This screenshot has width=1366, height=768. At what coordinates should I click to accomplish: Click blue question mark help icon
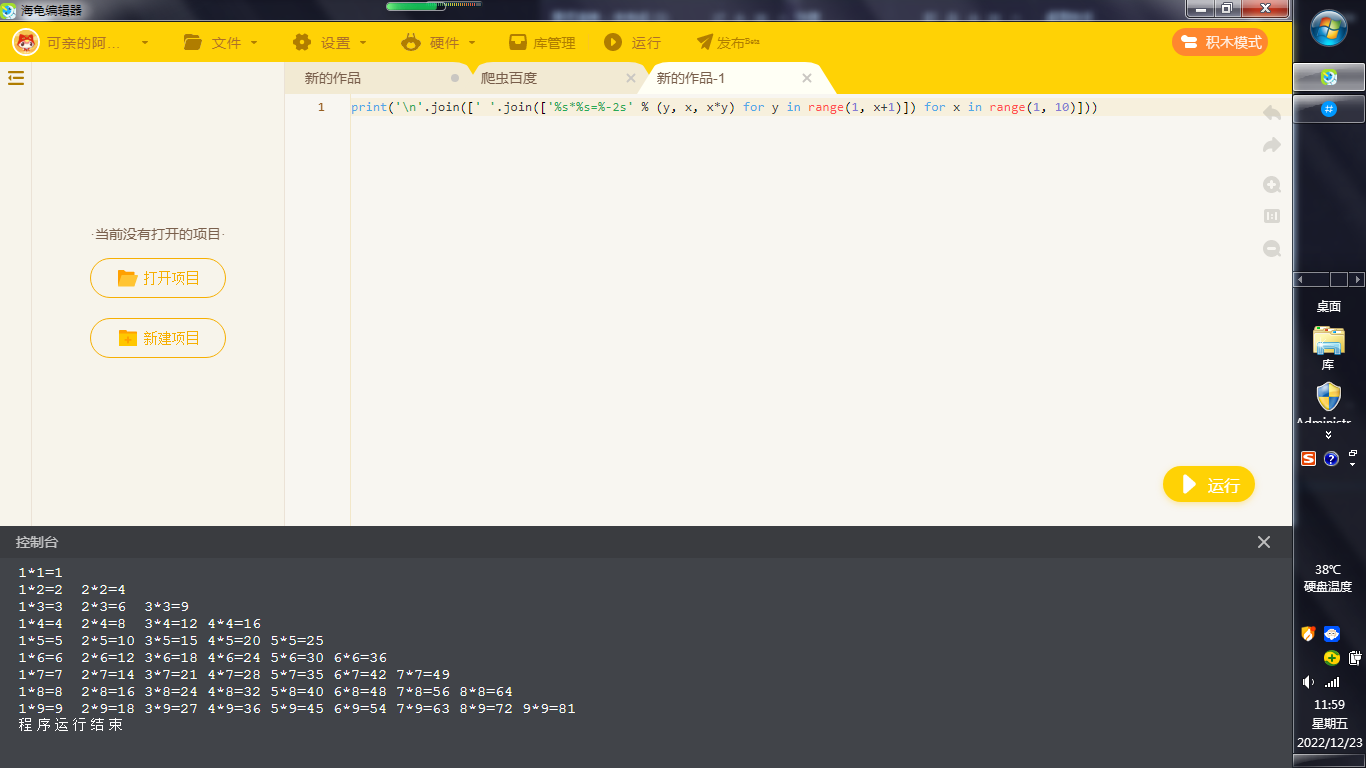coord(1331,458)
